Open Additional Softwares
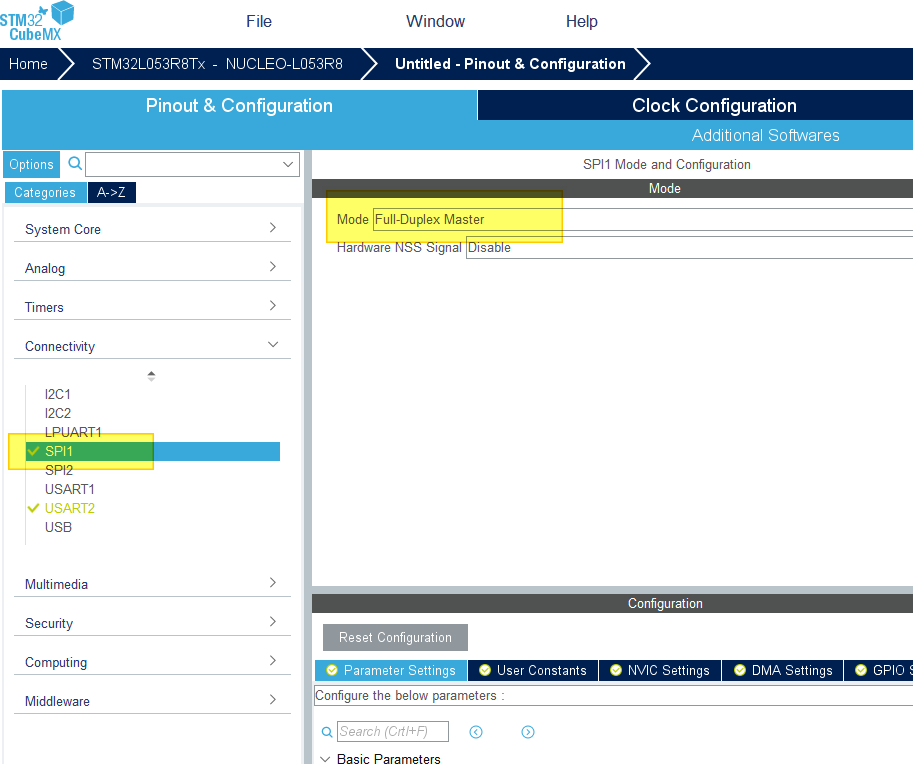The width and height of the screenshot is (913, 764). tap(765, 135)
